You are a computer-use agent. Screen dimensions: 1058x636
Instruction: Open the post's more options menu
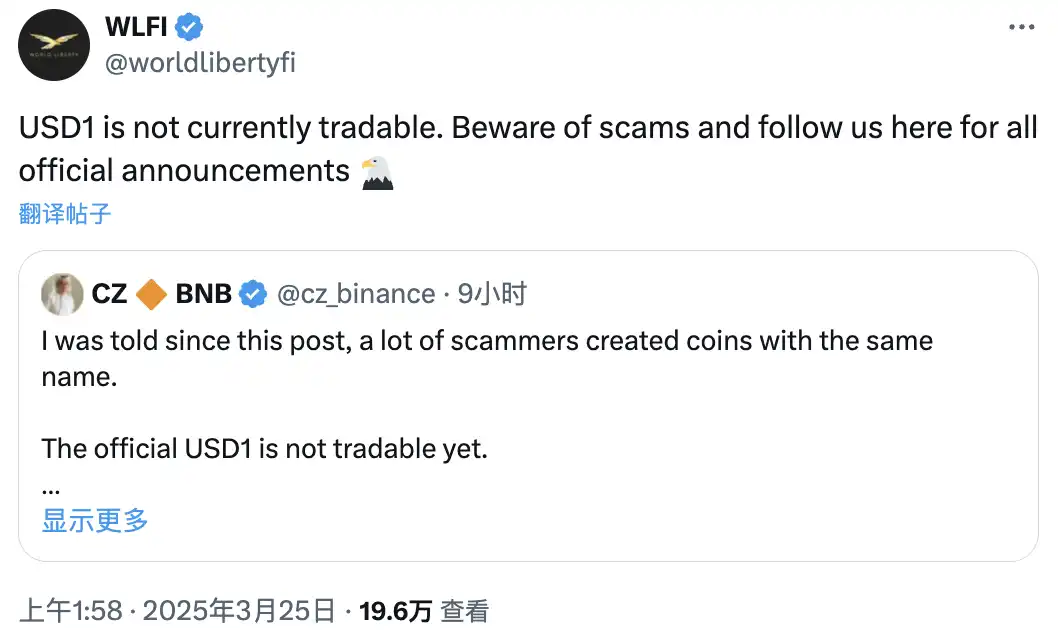[x=1020, y=27]
